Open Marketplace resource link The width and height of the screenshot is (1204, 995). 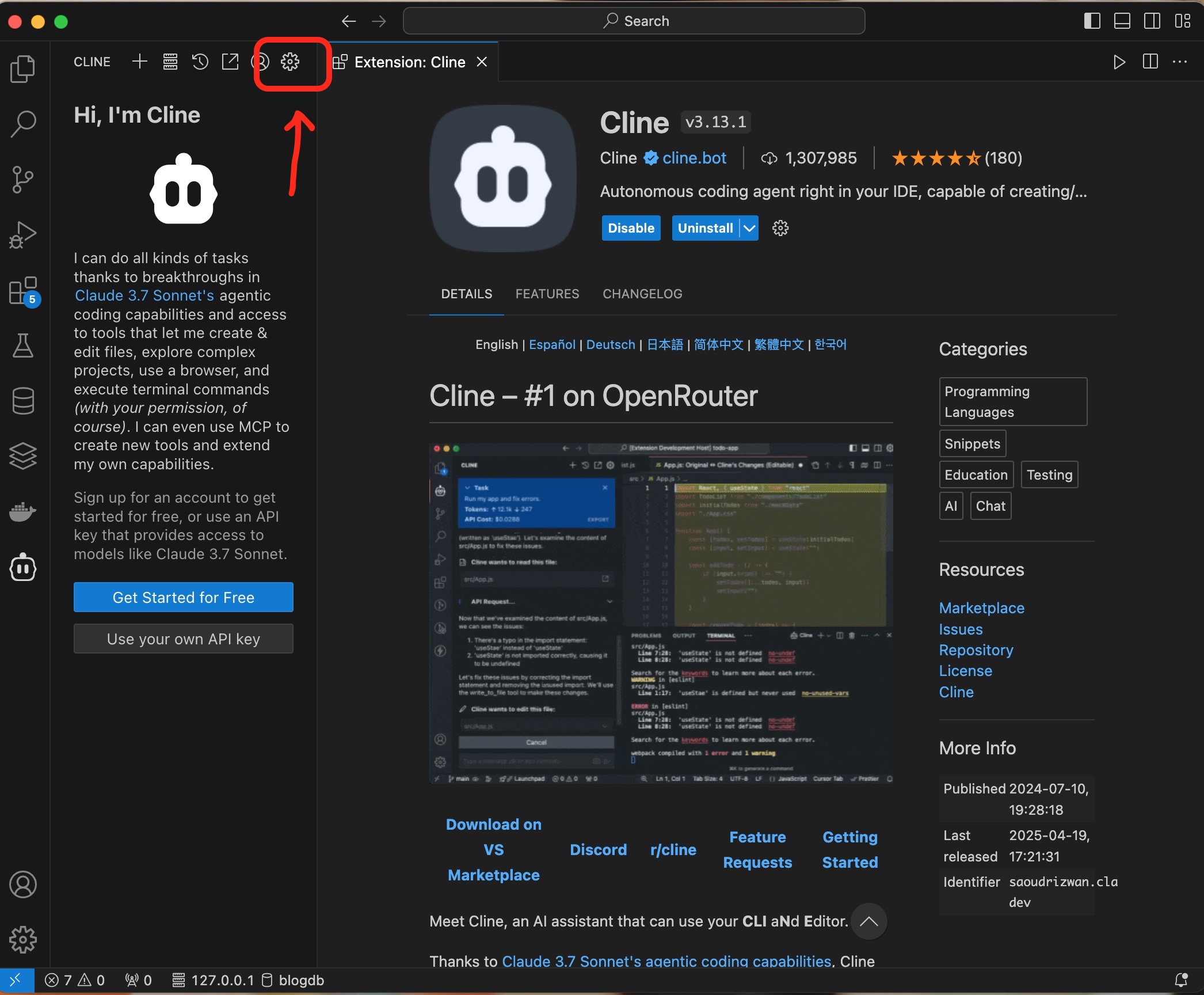982,608
